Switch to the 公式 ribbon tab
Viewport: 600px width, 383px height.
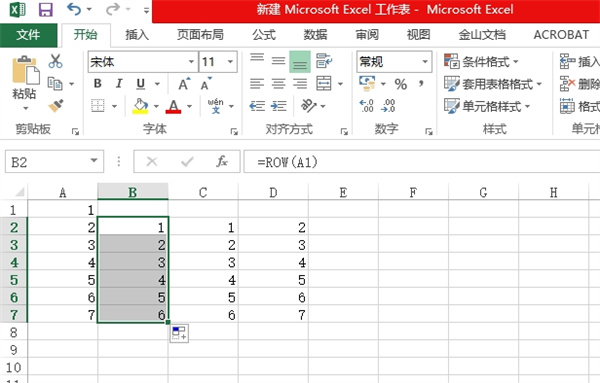click(x=264, y=35)
